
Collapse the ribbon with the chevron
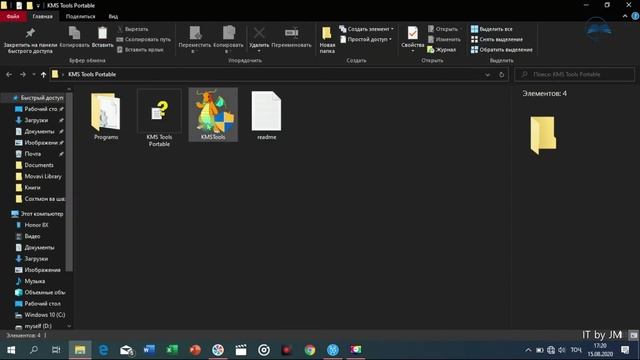click(625, 16)
